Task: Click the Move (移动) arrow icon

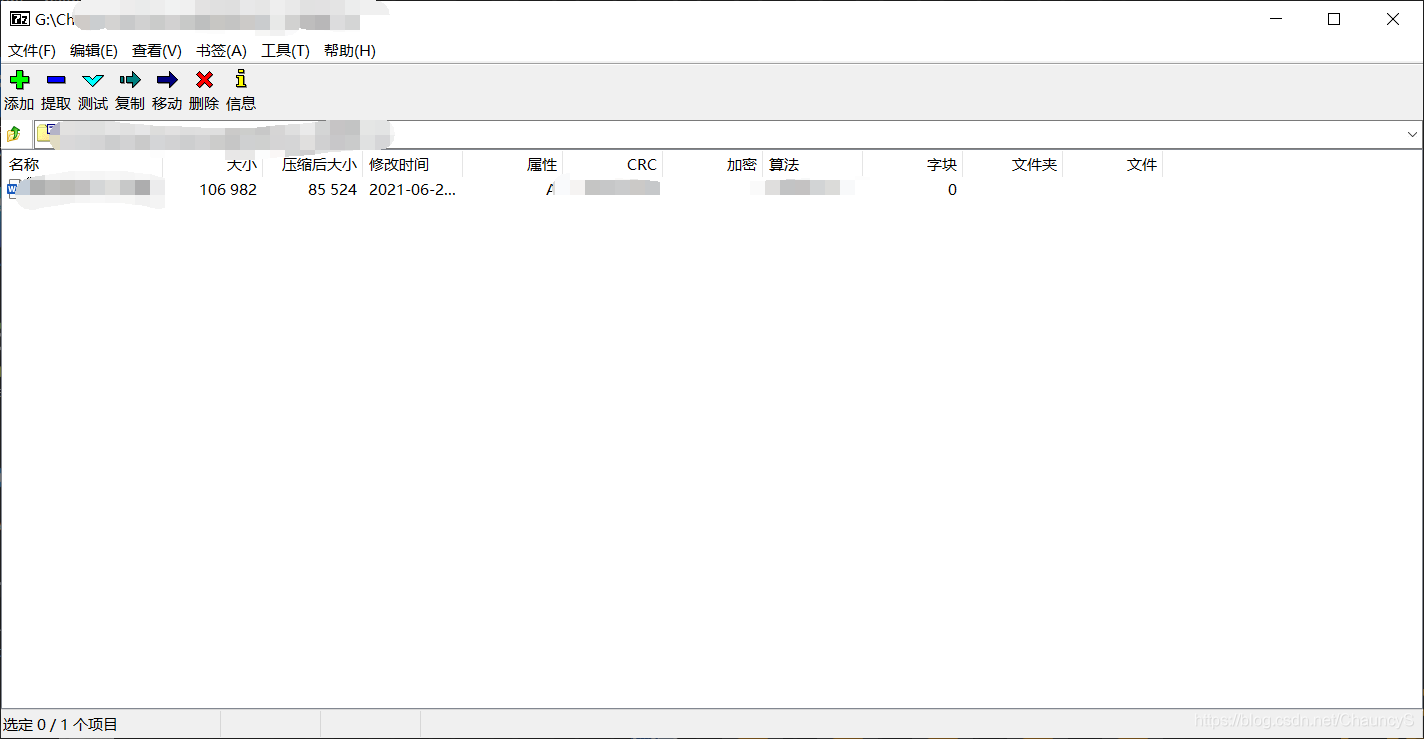Action: [x=167, y=80]
